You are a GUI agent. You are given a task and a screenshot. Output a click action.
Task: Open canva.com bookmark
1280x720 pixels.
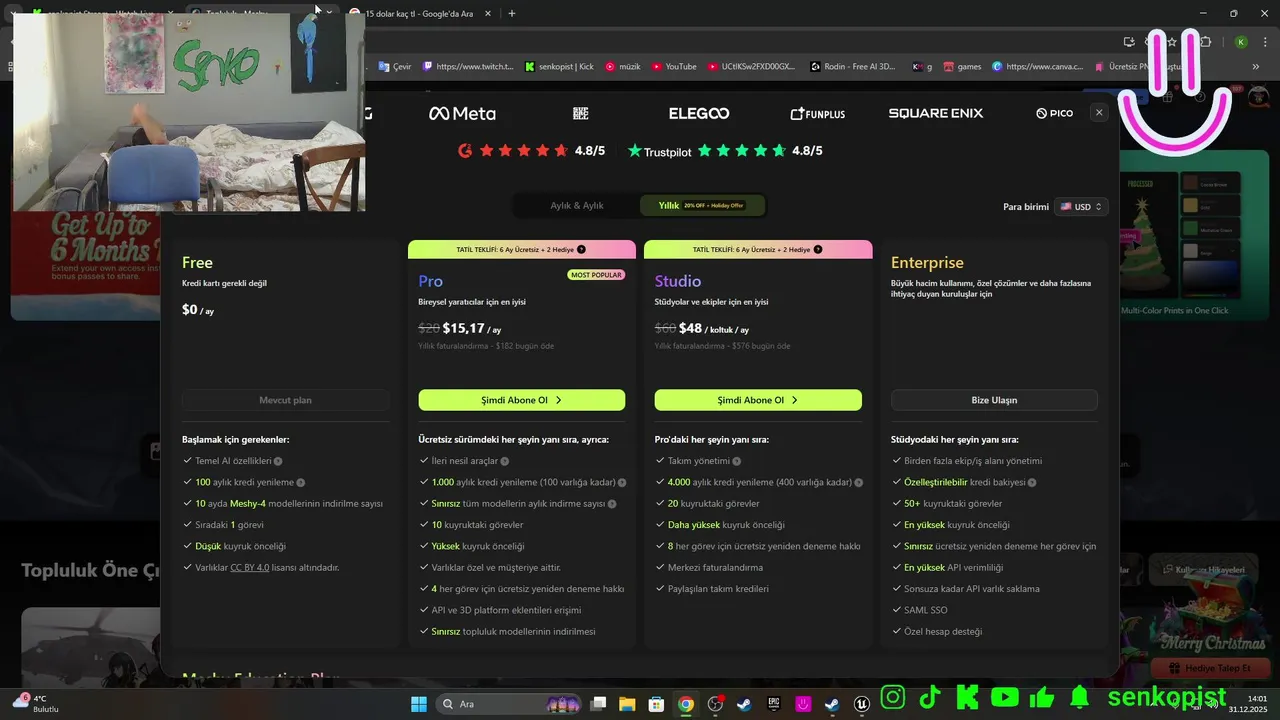1038,67
